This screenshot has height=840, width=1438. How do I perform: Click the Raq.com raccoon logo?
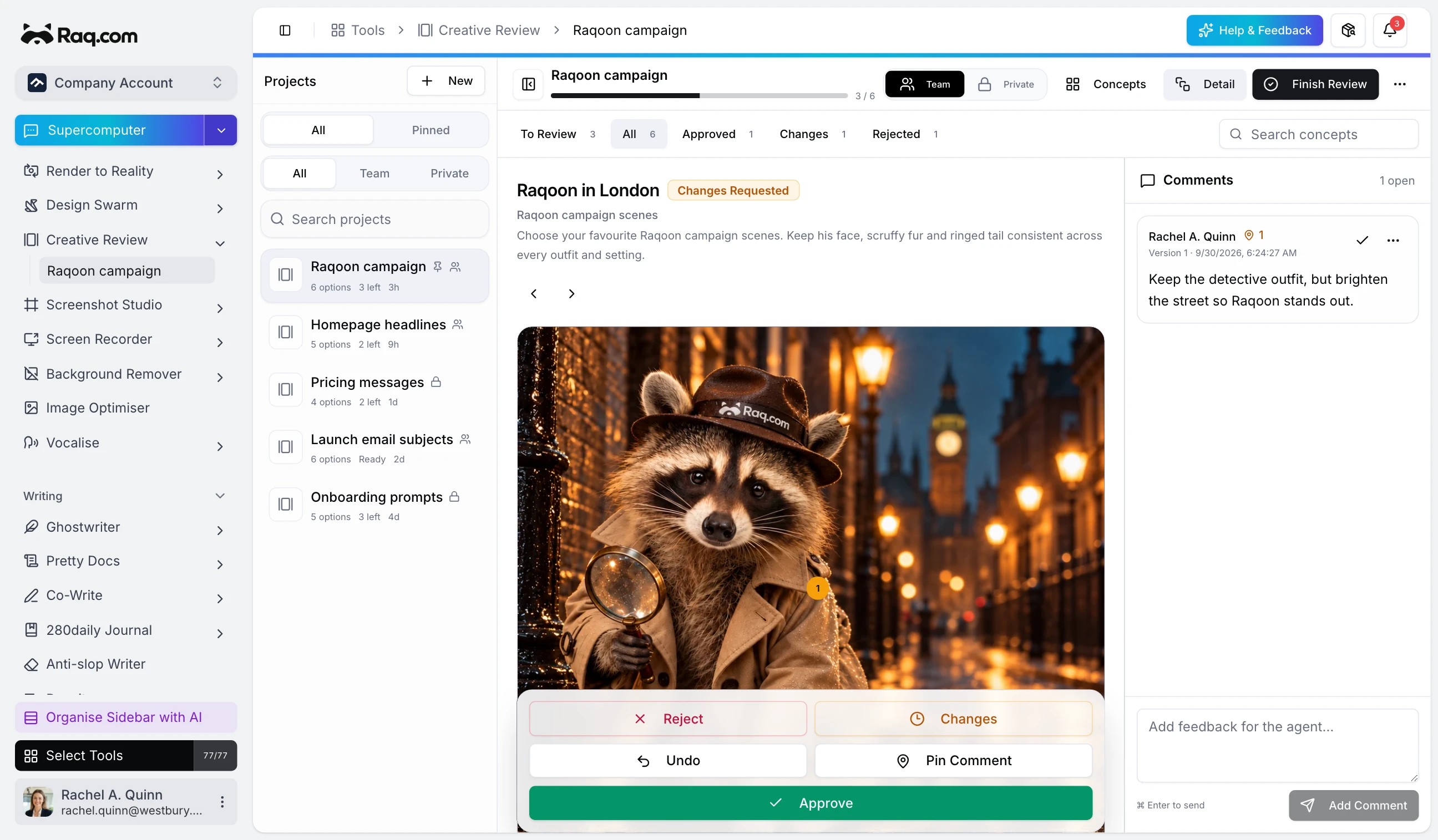pos(79,35)
